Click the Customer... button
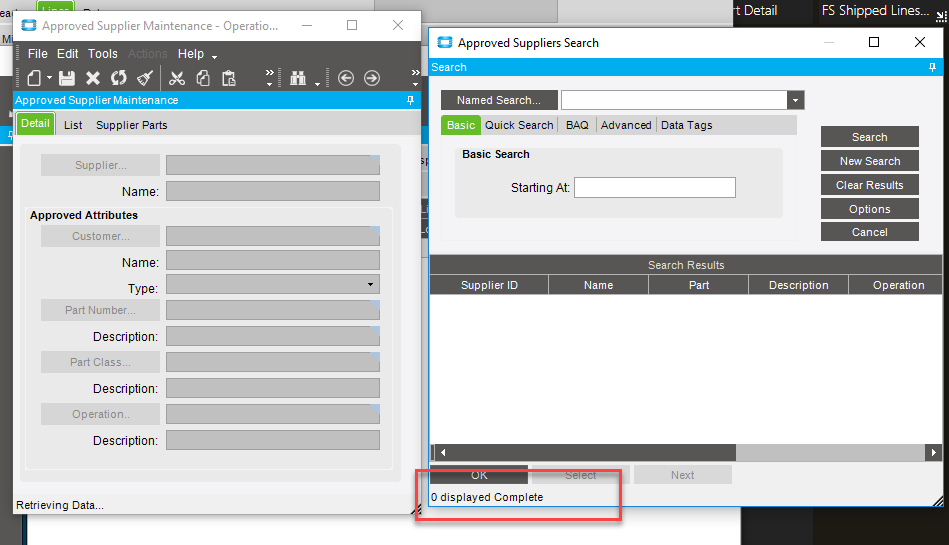 tap(100, 236)
